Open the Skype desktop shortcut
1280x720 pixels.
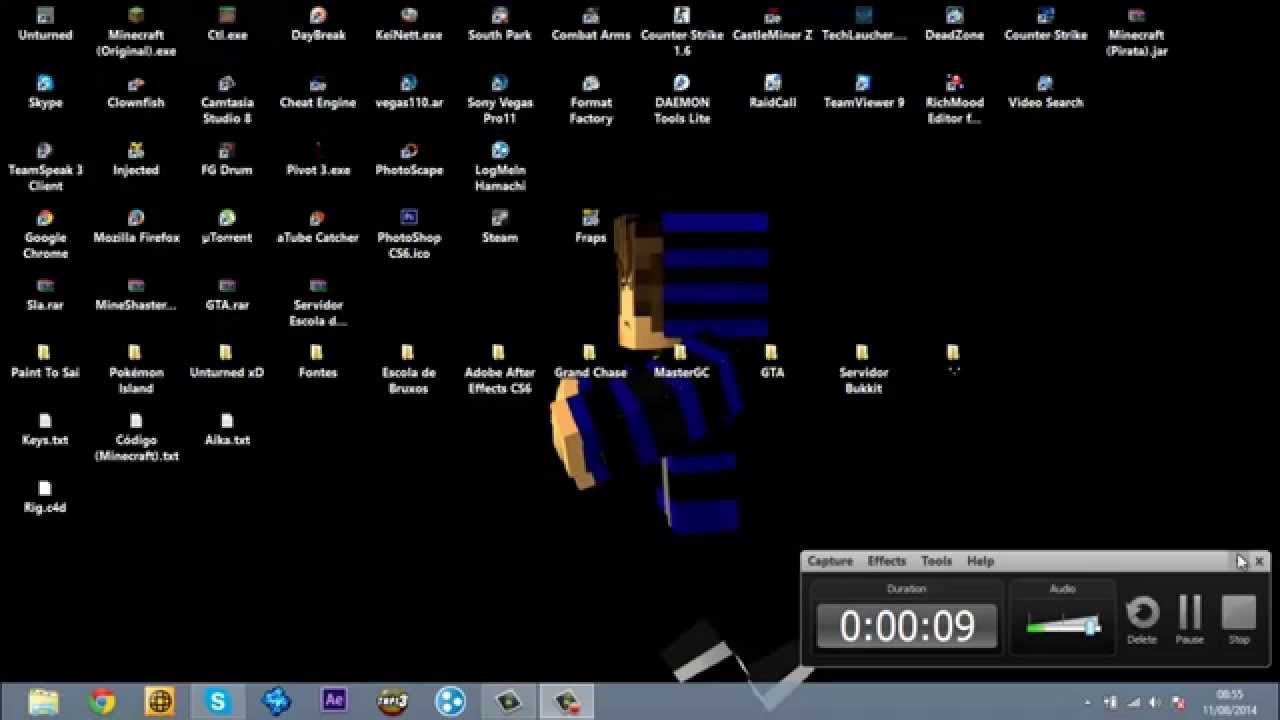45,92
